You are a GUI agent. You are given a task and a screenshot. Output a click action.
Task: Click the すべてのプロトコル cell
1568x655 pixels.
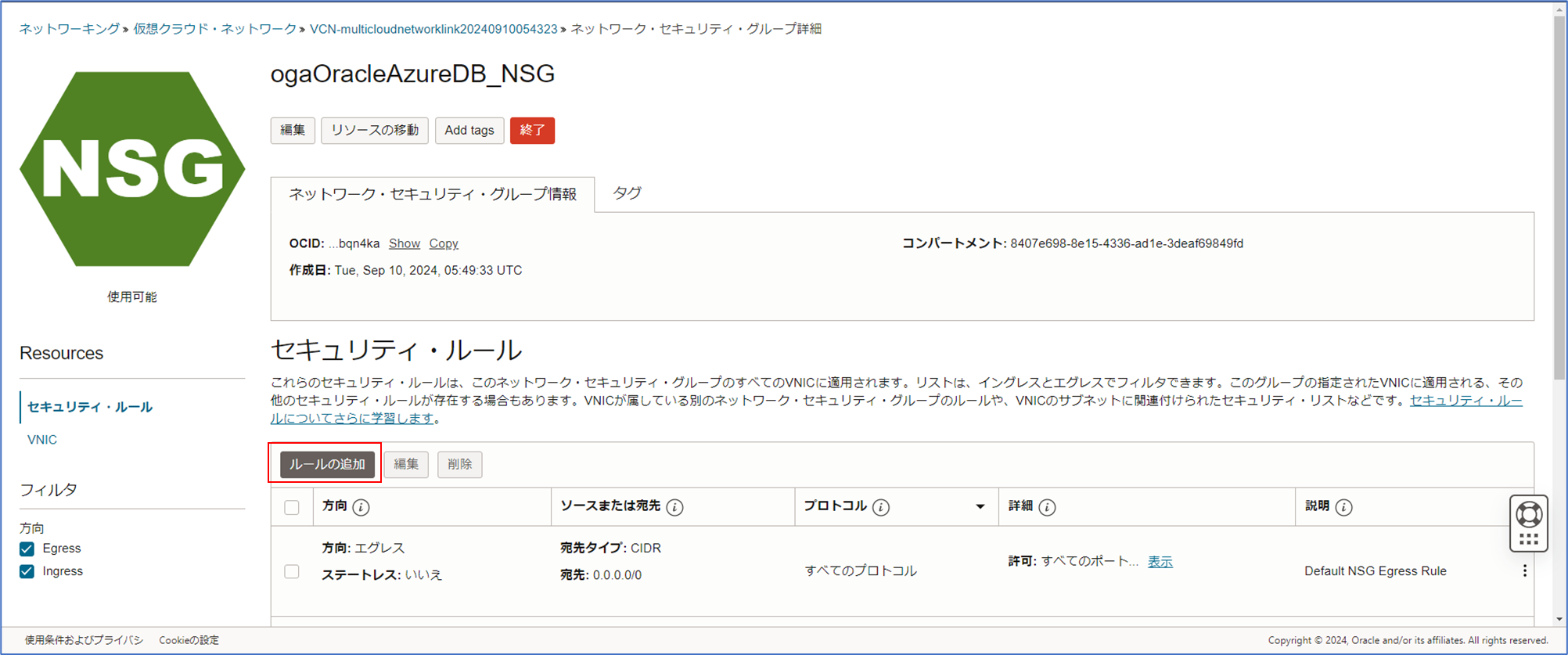tap(861, 571)
